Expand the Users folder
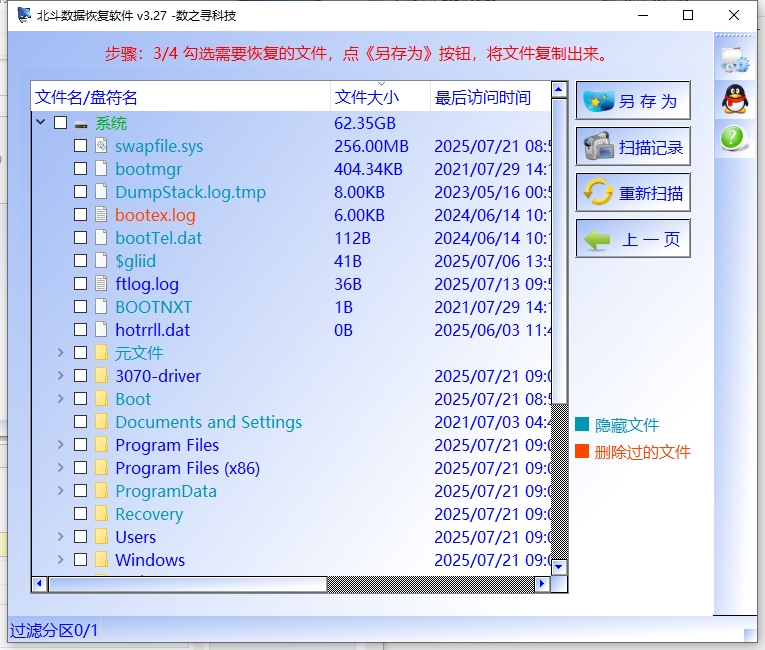 [x=60, y=535]
